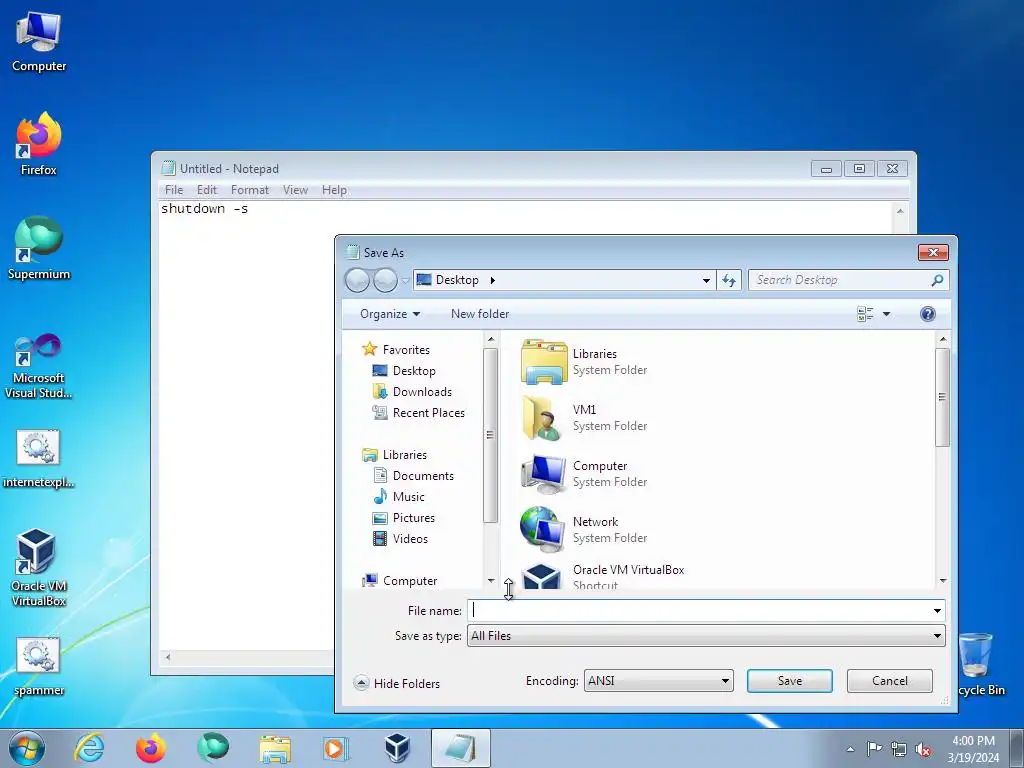Select the internetexpl... desktop file icon

(39, 458)
